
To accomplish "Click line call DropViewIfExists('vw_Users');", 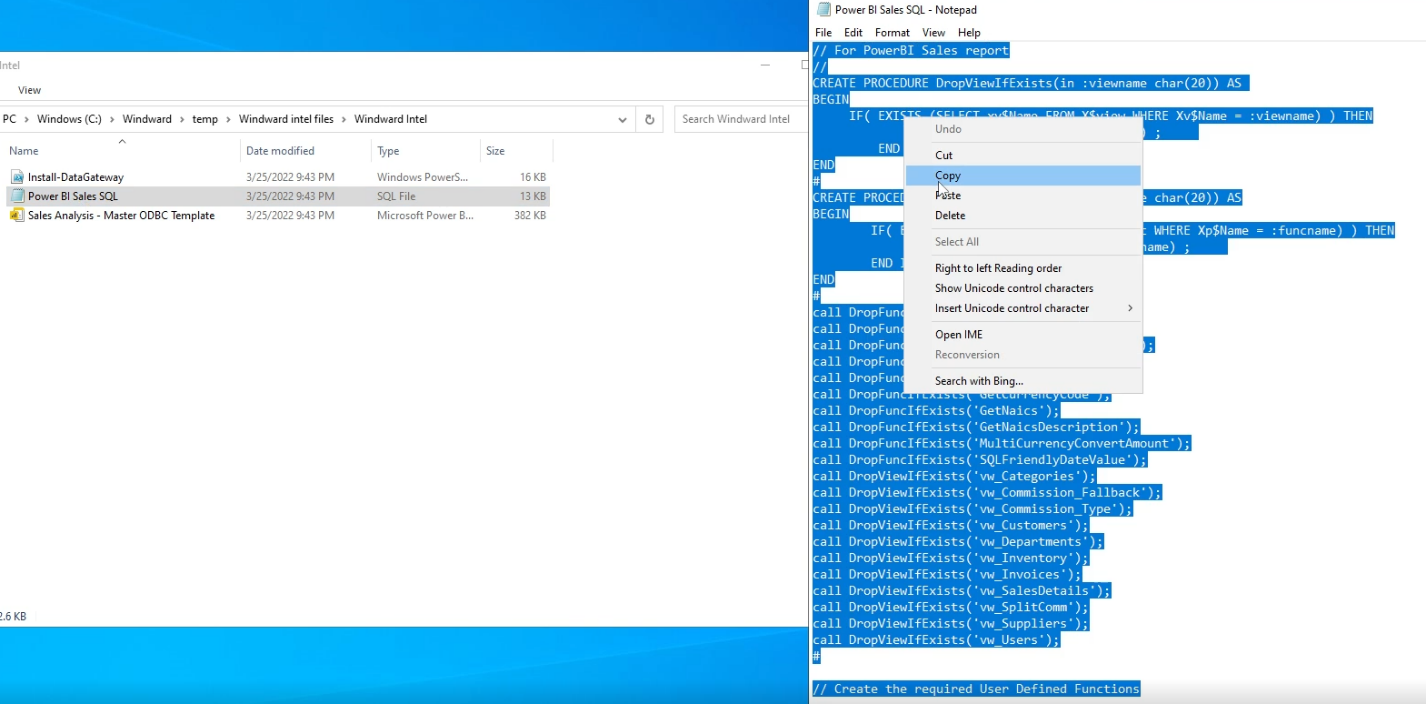I will pyautogui.click(x=936, y=640).
